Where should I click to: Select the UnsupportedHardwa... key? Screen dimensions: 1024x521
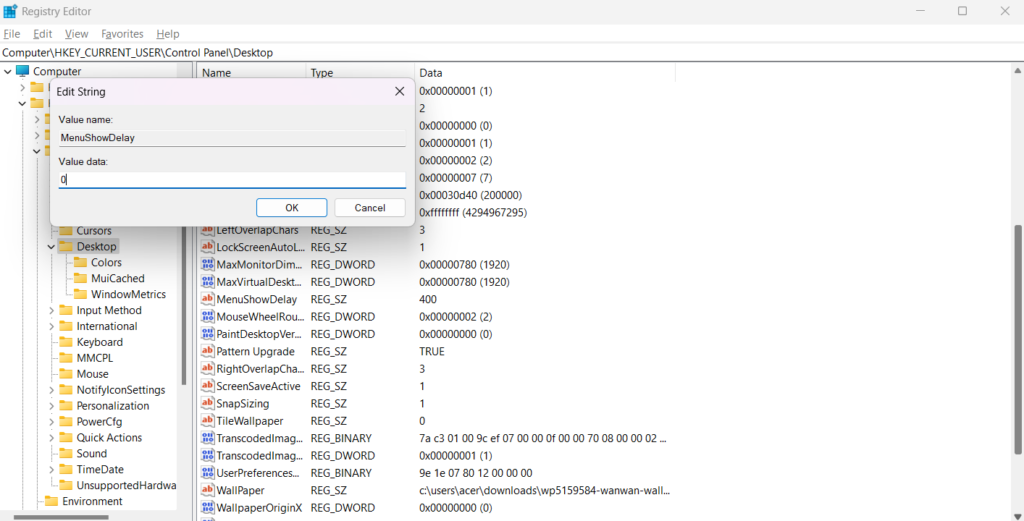[x=126, y=485]
